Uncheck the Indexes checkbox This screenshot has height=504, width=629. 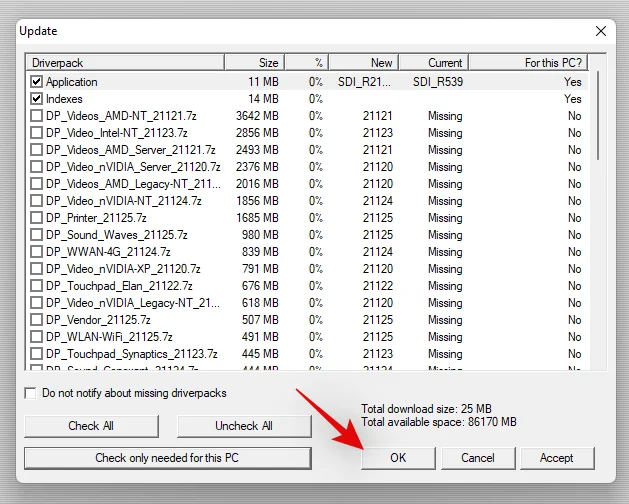(37, 99)
